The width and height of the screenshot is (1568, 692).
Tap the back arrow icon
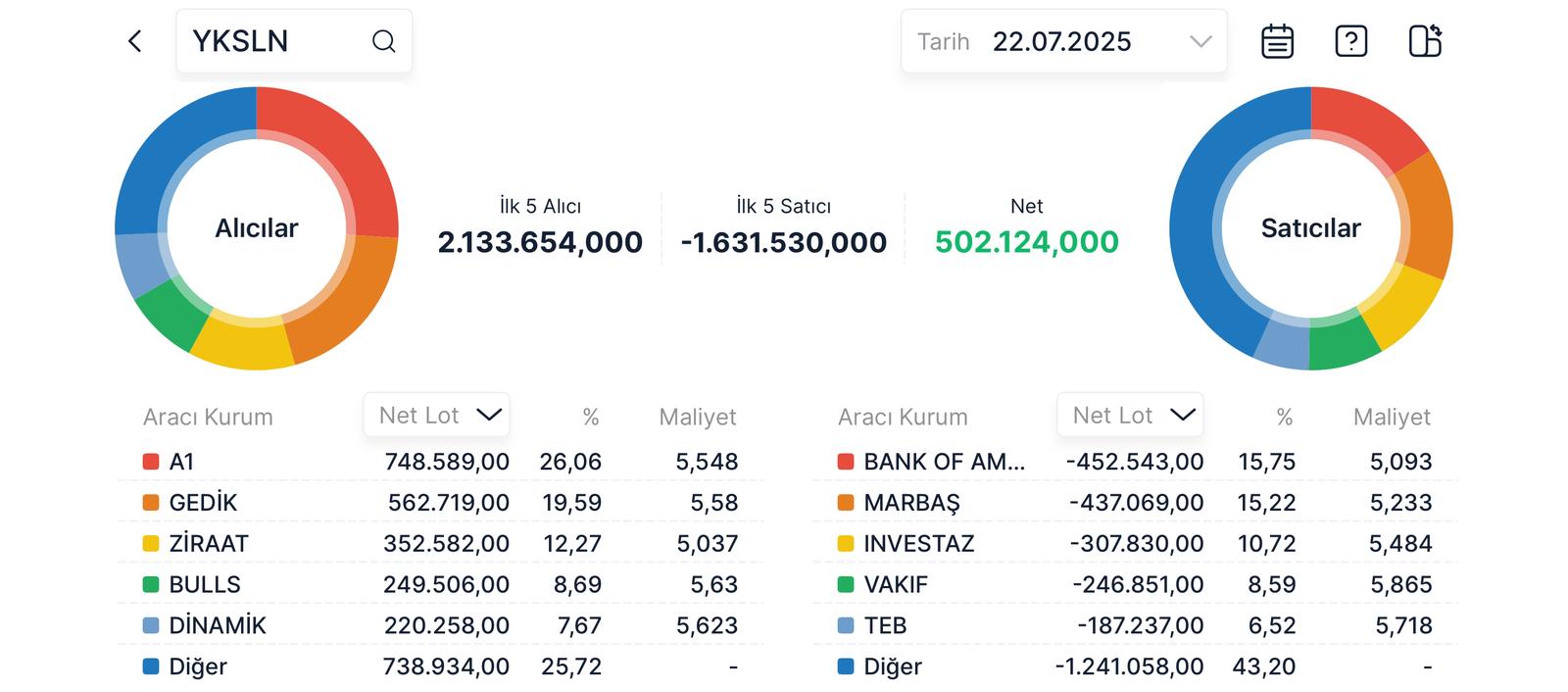[x=135, y=41]
